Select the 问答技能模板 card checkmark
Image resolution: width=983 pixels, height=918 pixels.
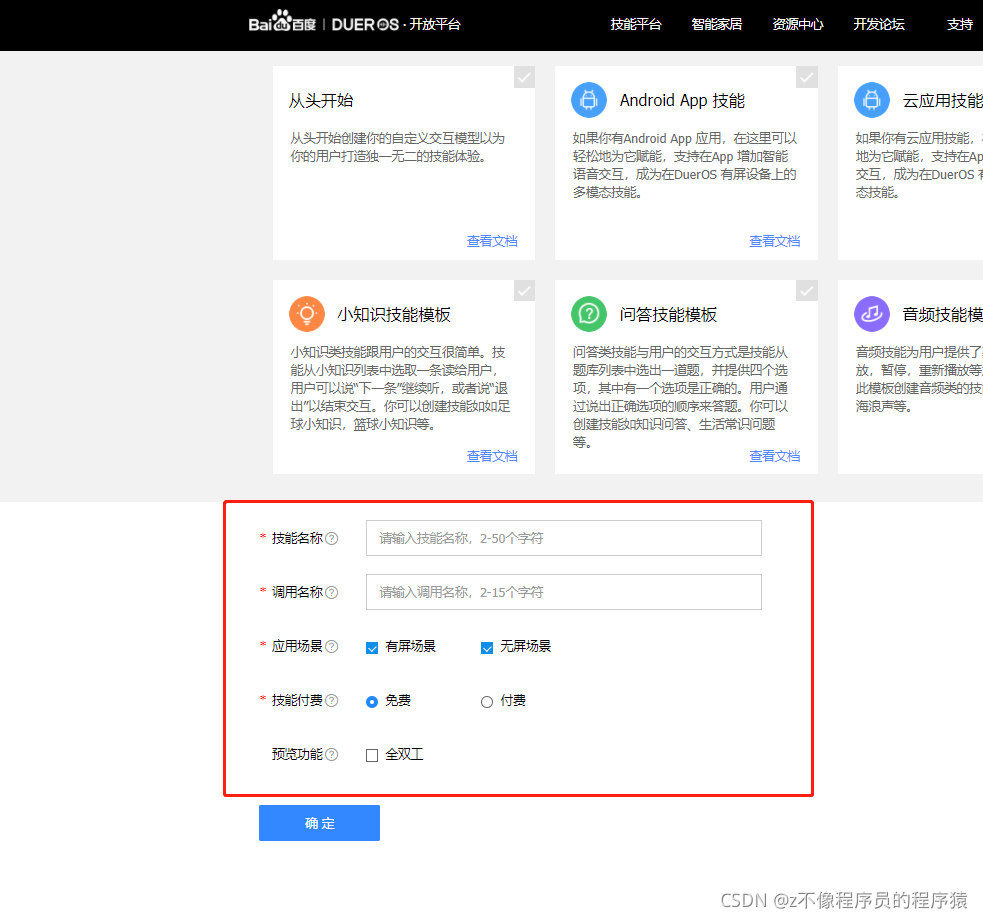[x=807, y=291]
